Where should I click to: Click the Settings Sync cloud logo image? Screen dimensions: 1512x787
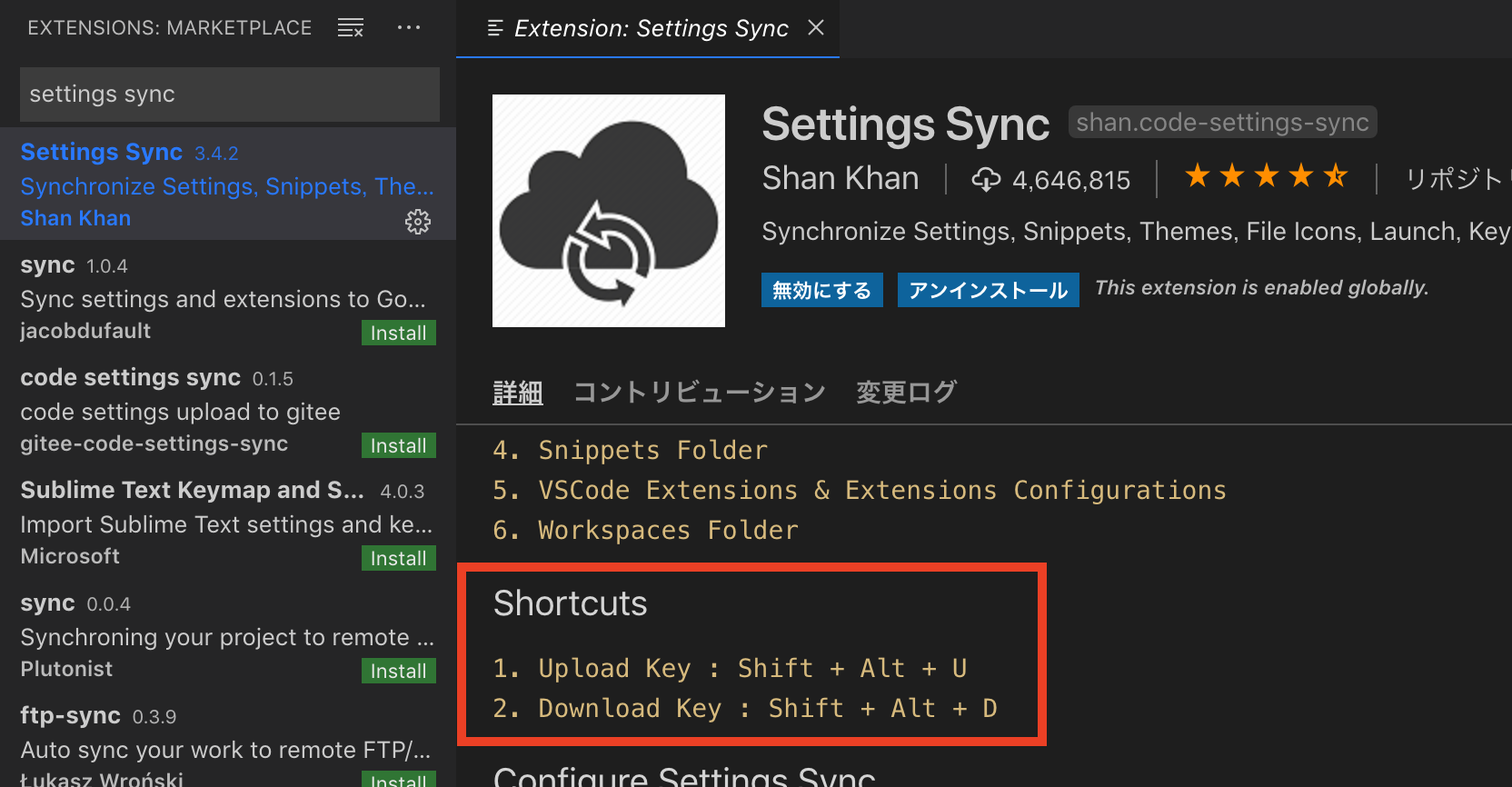click(x=609, y=211)
